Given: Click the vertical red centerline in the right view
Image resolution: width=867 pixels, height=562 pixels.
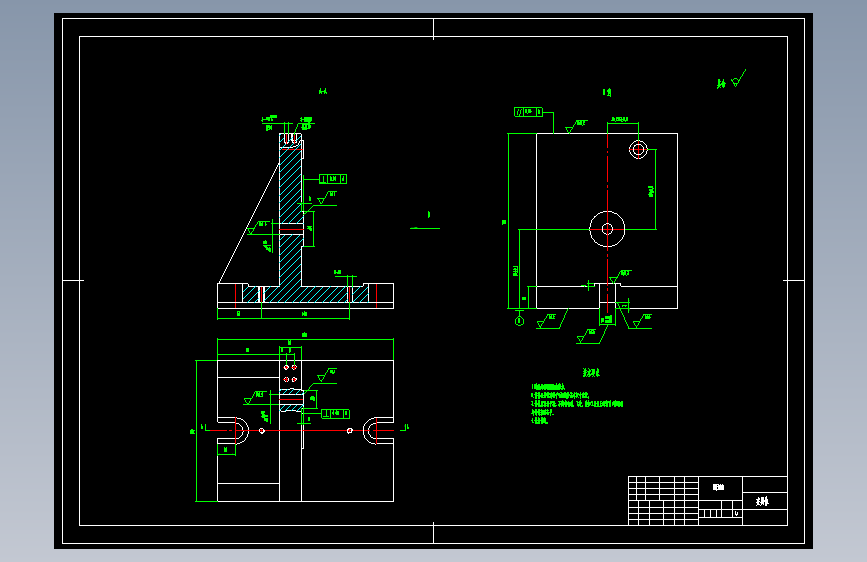Looking at the screenshot, I should point(607,221).
